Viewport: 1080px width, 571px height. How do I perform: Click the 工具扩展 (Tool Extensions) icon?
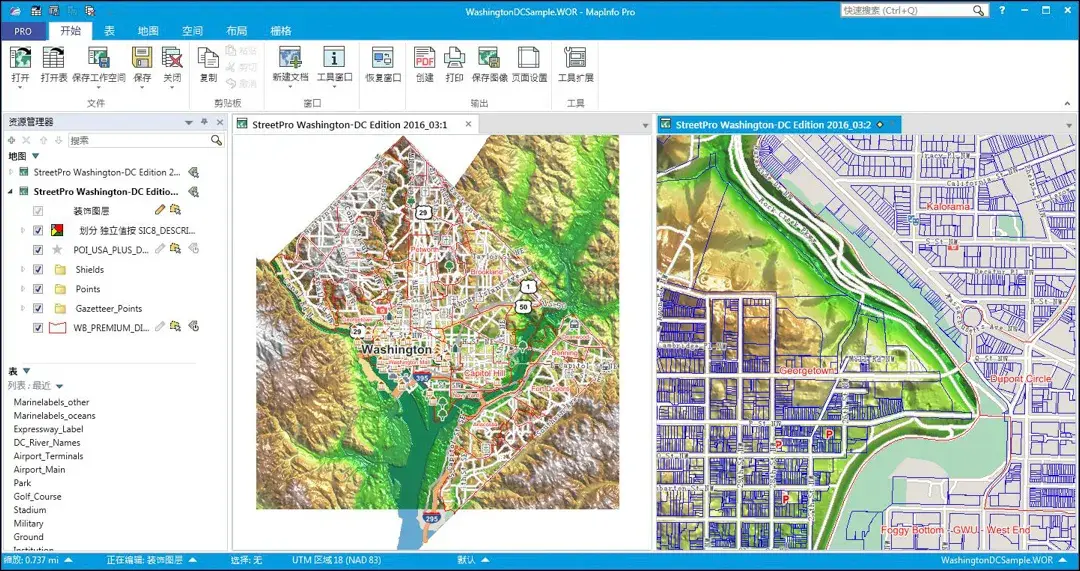click(575, 58)
